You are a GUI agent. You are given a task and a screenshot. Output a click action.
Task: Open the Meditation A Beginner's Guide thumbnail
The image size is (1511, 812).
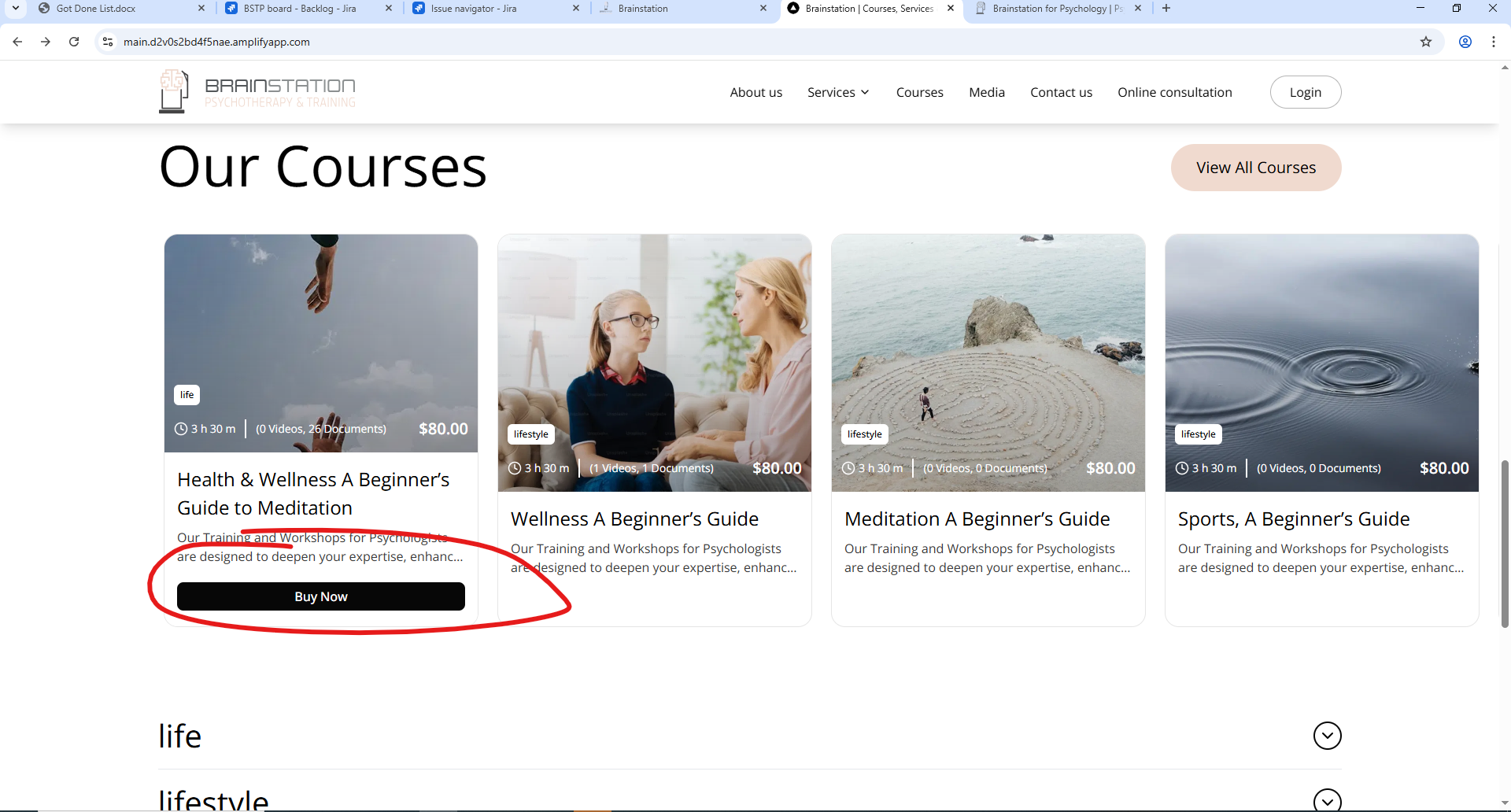point(988,346)
